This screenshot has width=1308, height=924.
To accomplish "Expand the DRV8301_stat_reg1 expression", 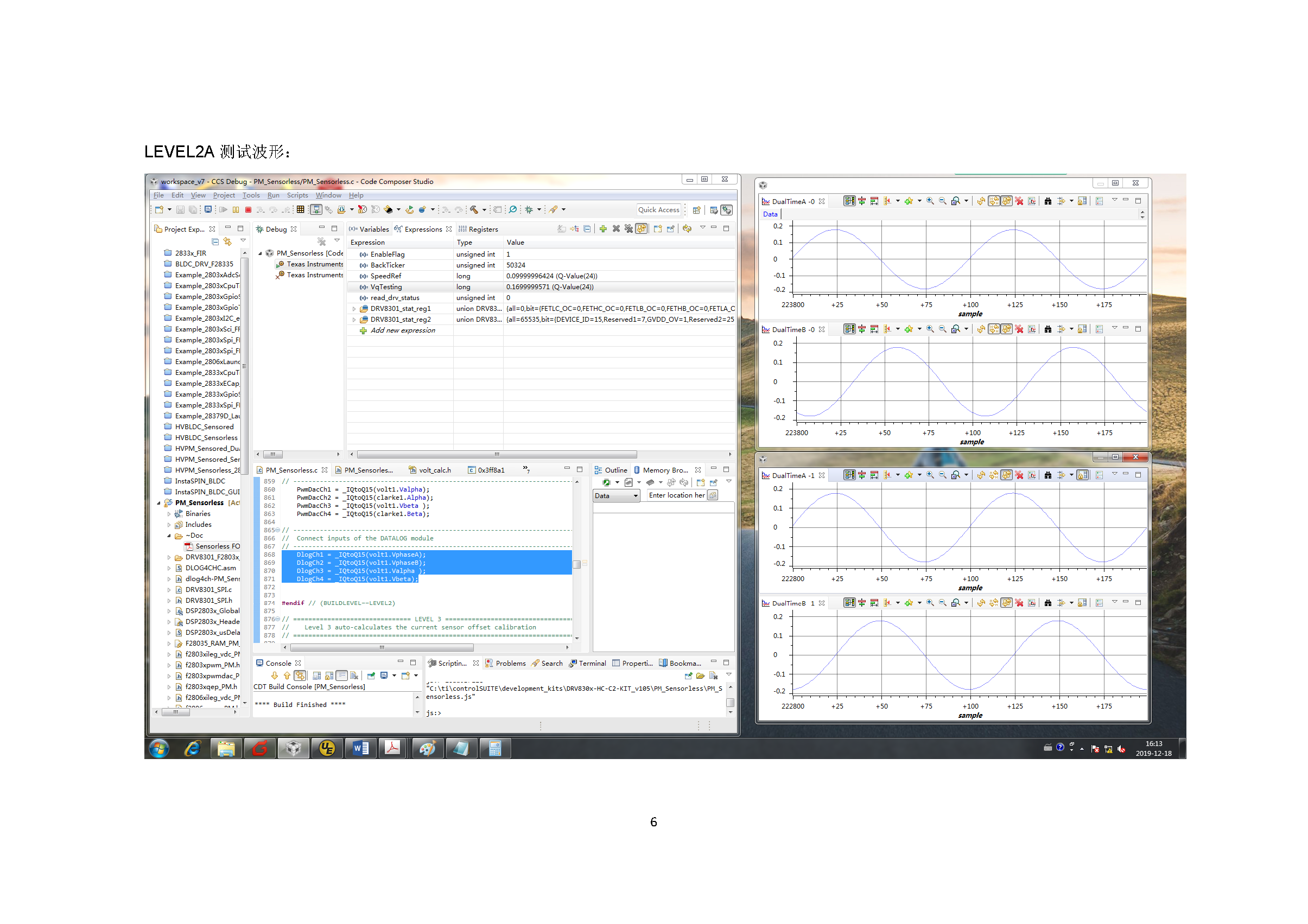I will pyautogui.click(x=354, y=309).
